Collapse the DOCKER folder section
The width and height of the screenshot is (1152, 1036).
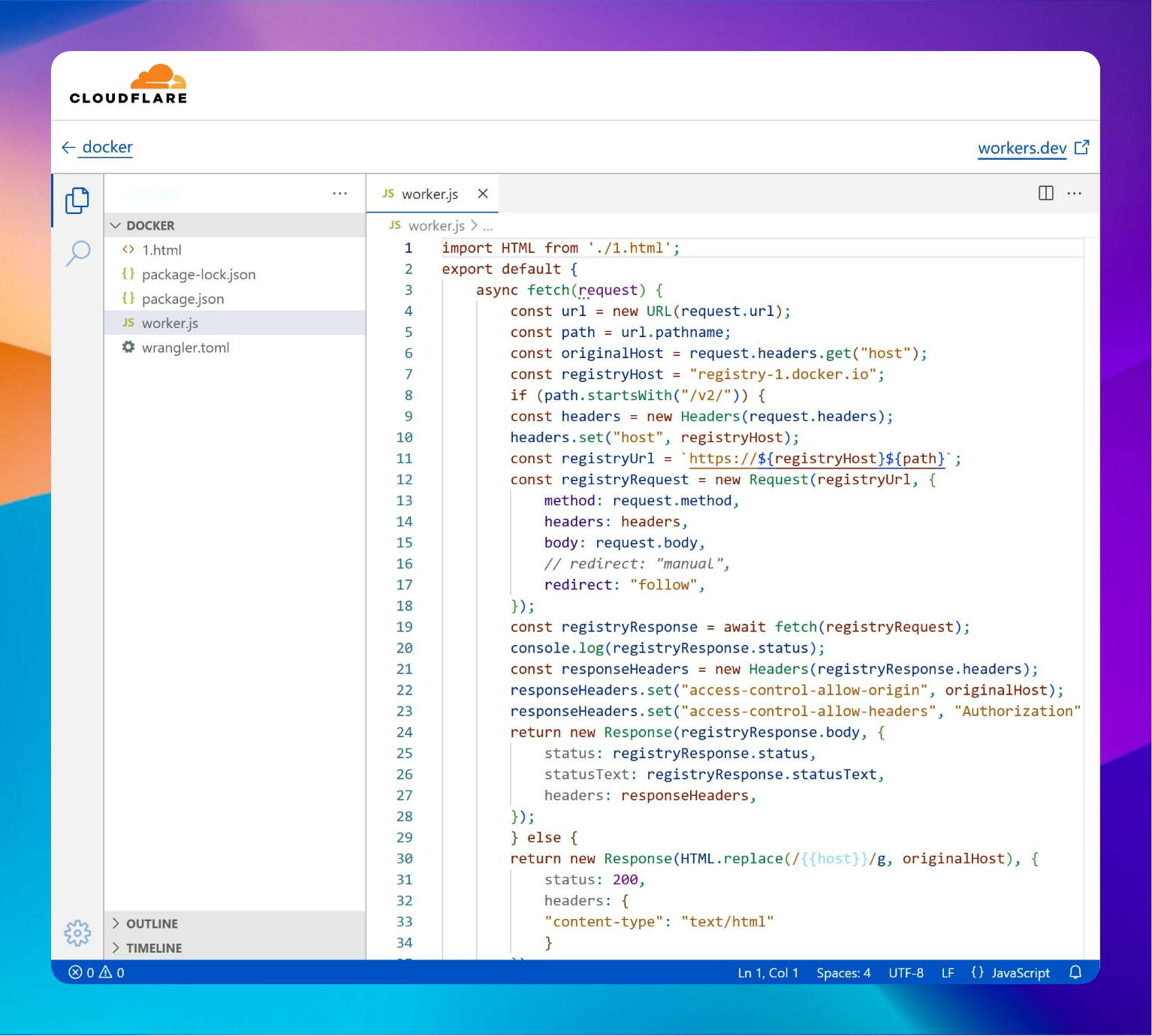234,225
